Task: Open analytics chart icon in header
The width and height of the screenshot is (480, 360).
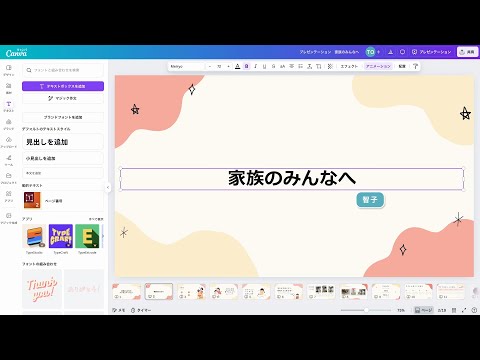Action: 390,52
